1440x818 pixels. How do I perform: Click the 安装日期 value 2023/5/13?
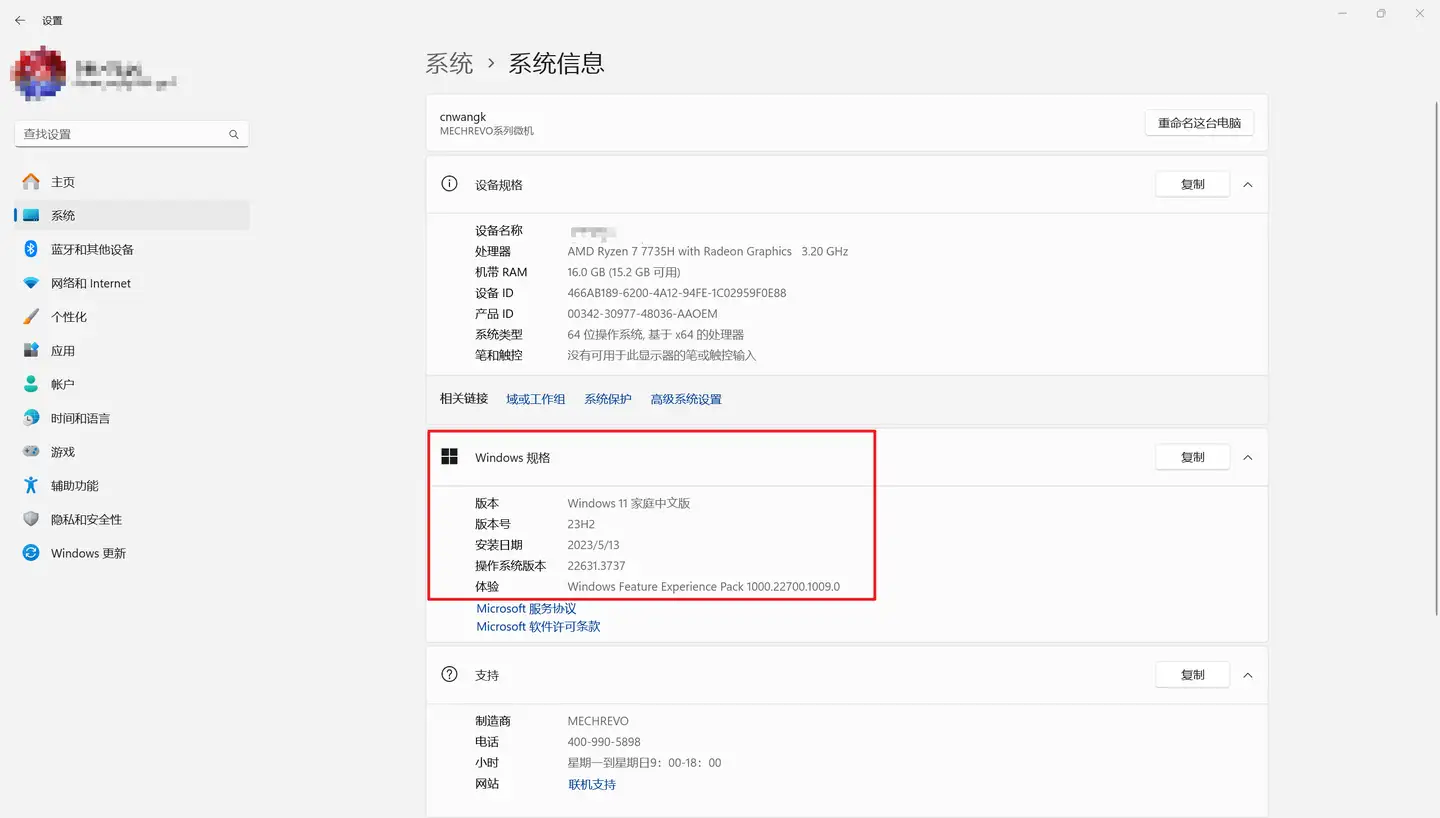(593, 545)
